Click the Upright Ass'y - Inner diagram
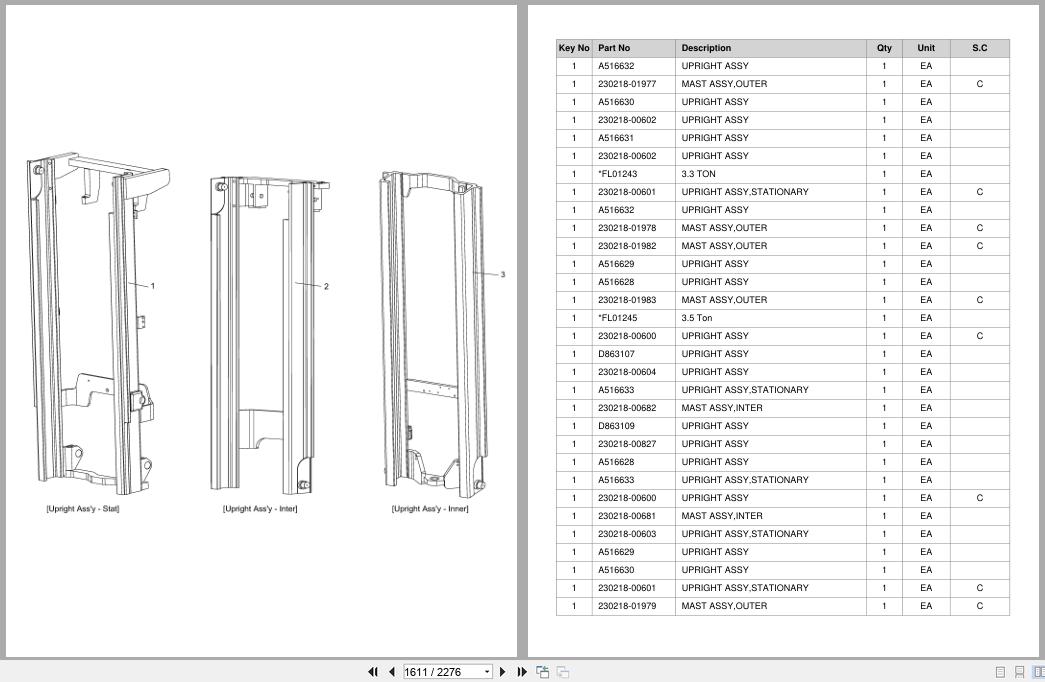This screenshot has width=1045, height=682. click(433, 333)
